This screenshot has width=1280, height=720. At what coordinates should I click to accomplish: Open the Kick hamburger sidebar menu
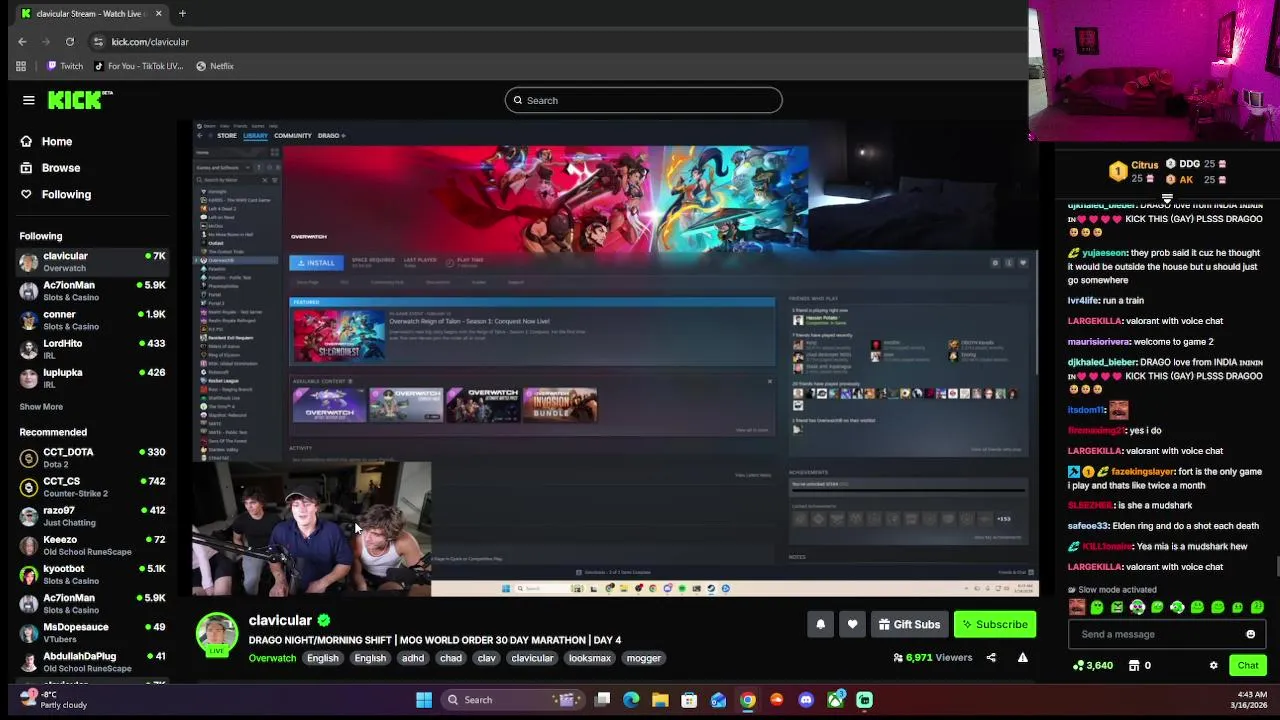(x=29, y=100)
